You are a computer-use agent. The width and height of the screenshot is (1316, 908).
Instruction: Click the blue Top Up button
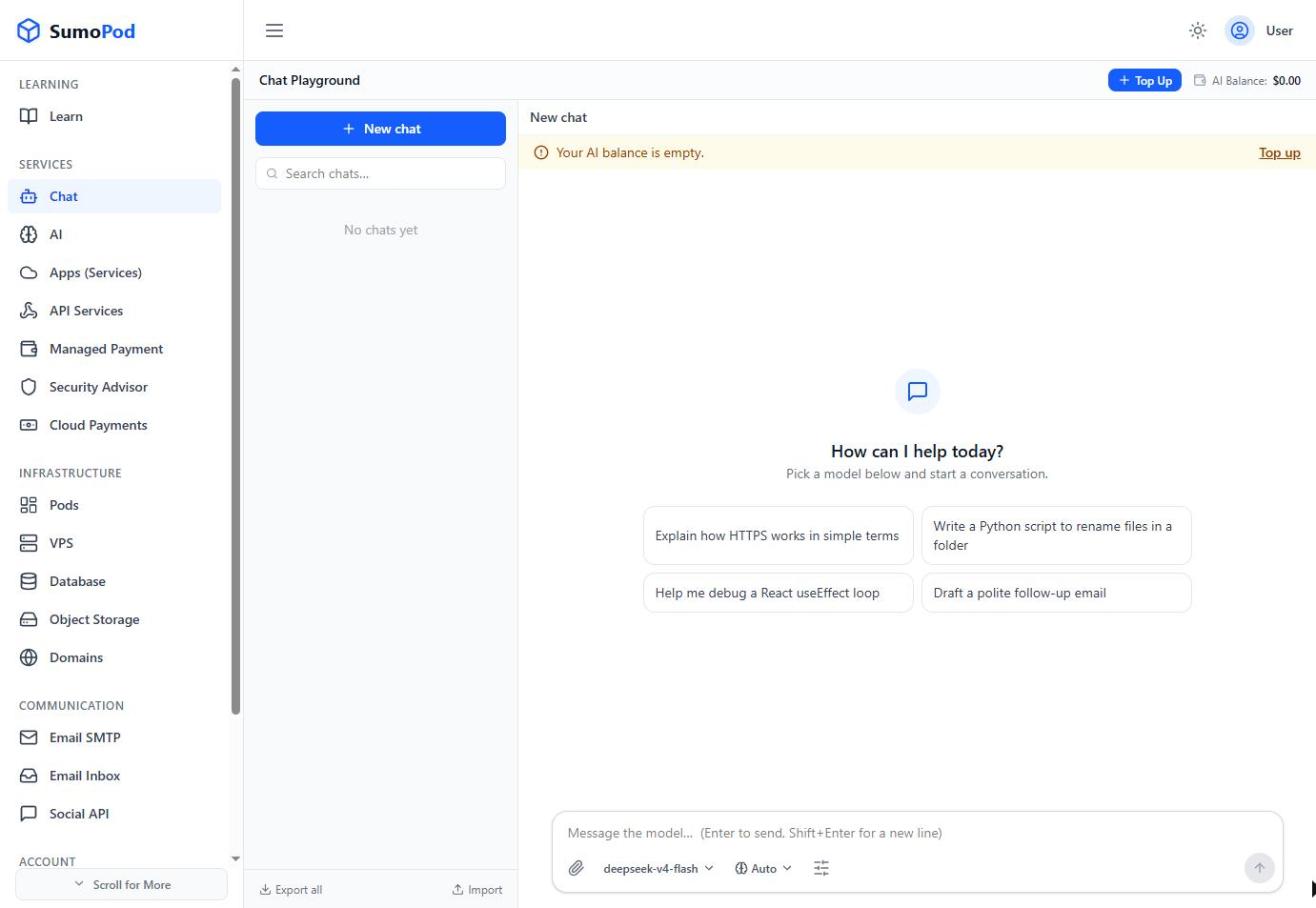pos(1144,80)
